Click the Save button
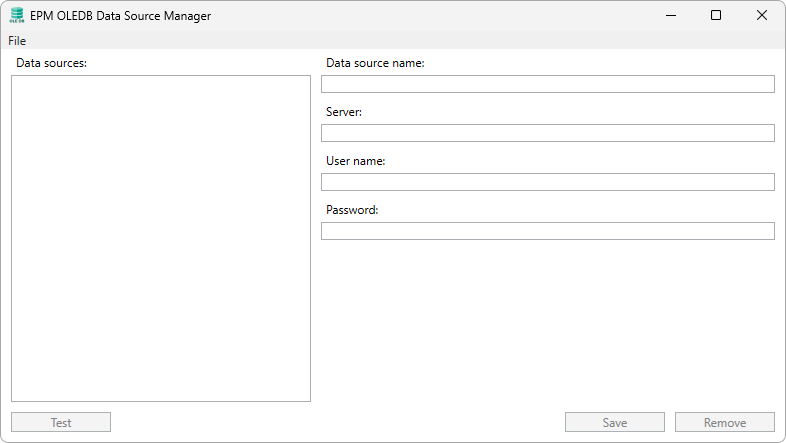 [615, 422]
